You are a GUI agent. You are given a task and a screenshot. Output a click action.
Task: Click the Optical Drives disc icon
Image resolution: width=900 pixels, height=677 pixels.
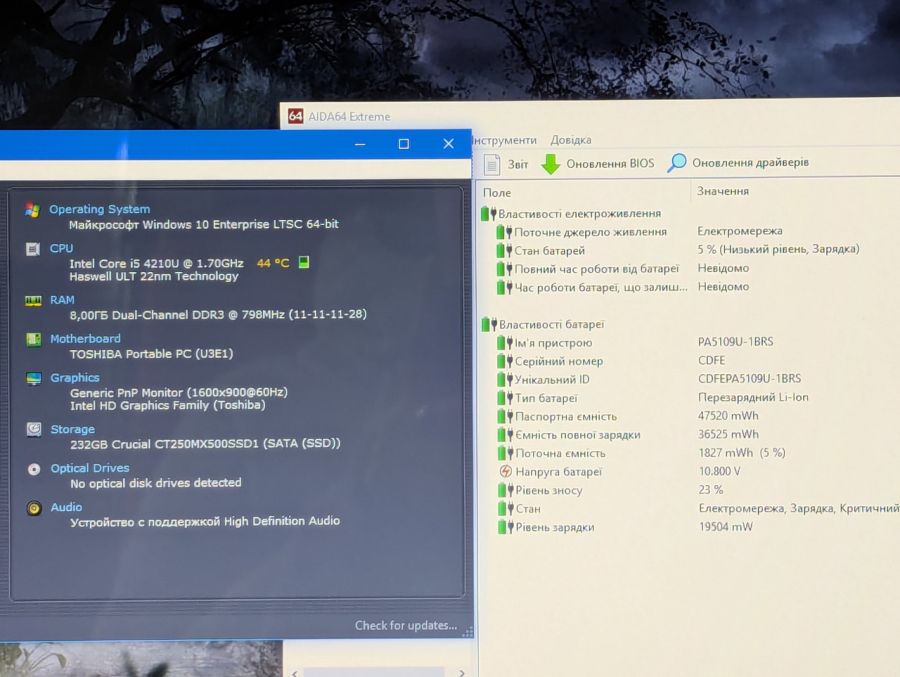point(34,469)
